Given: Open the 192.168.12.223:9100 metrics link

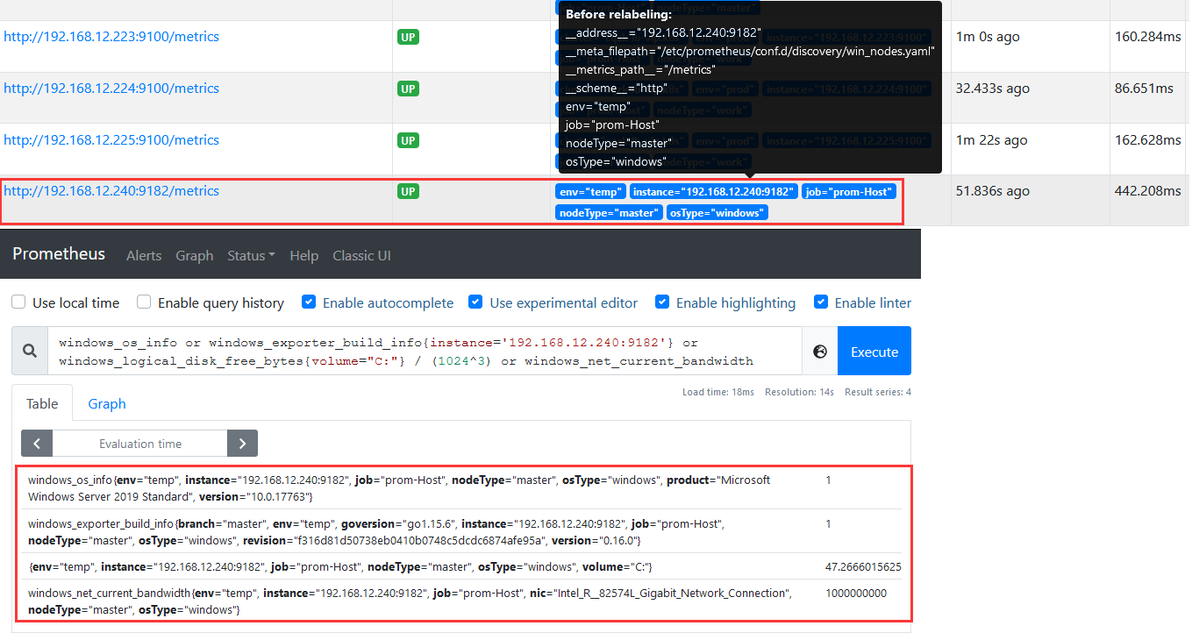Looking at the screenshot, I should (x=111, y=36).
